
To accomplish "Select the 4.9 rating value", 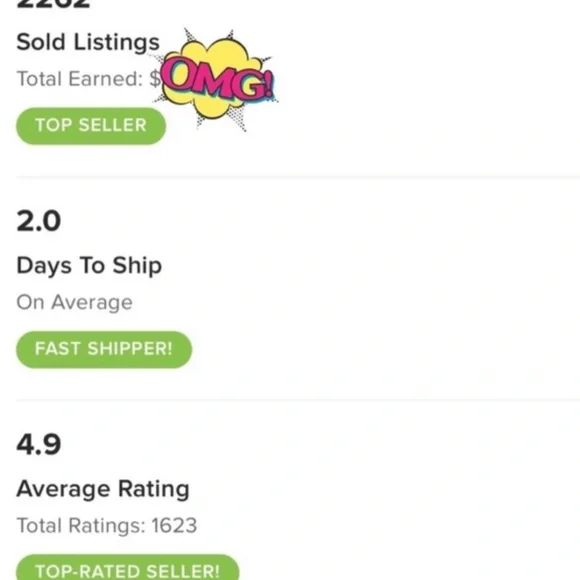I will (x=38, y=444).
